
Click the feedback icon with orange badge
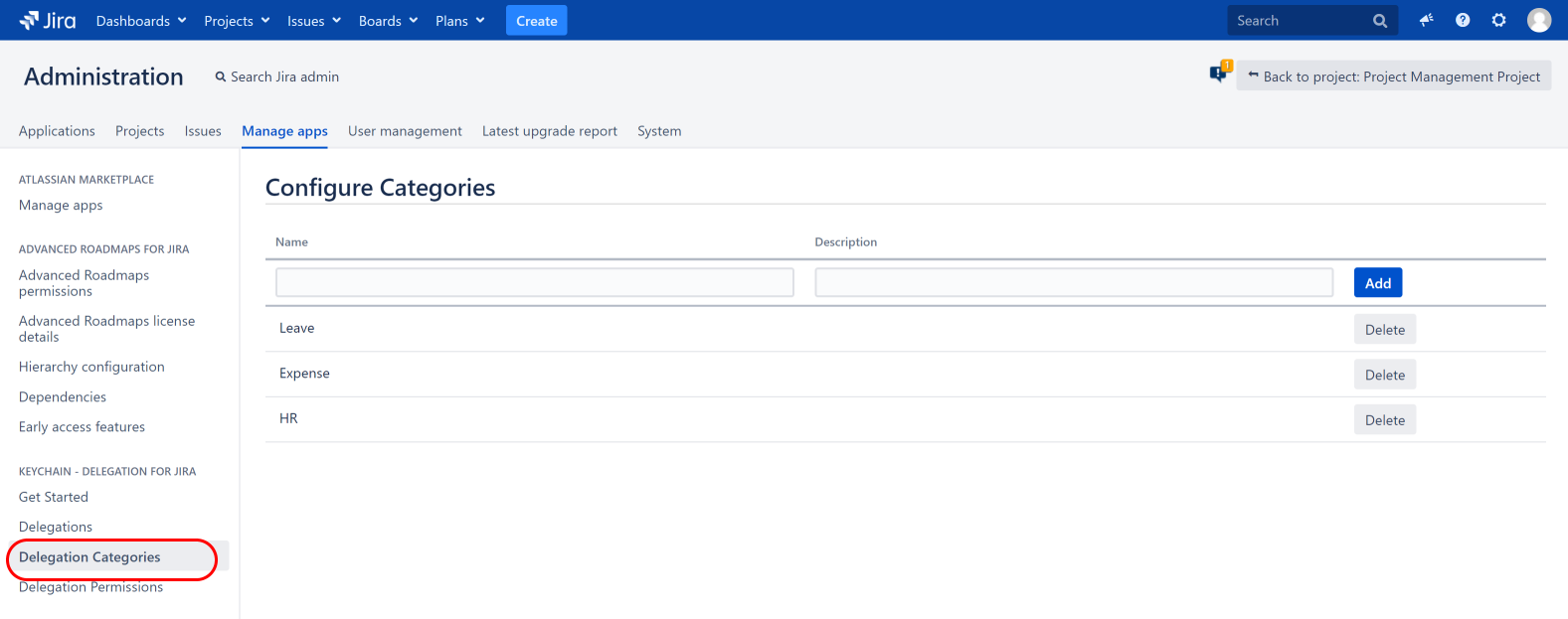tap(1219, 73)
